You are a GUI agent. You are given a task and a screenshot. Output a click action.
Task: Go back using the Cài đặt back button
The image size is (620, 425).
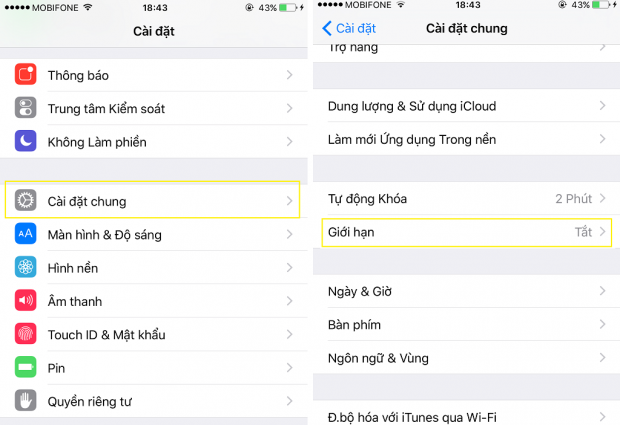[x=348, y=28]
